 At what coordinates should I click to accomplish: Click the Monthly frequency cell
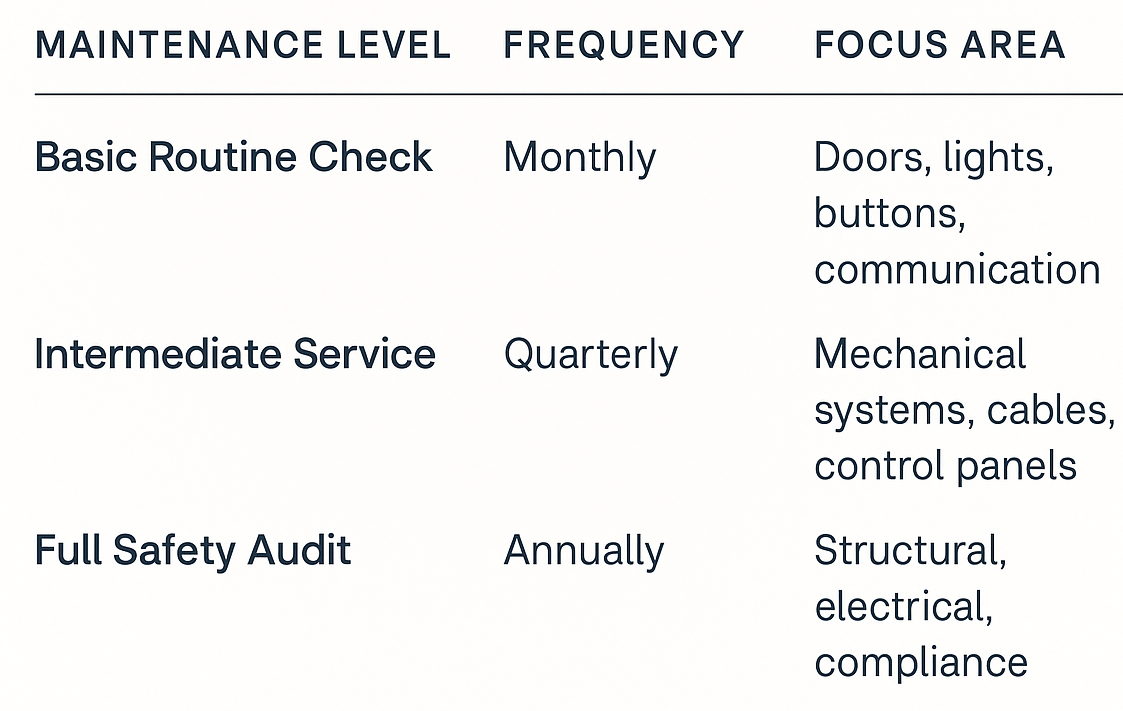point(579,158)
